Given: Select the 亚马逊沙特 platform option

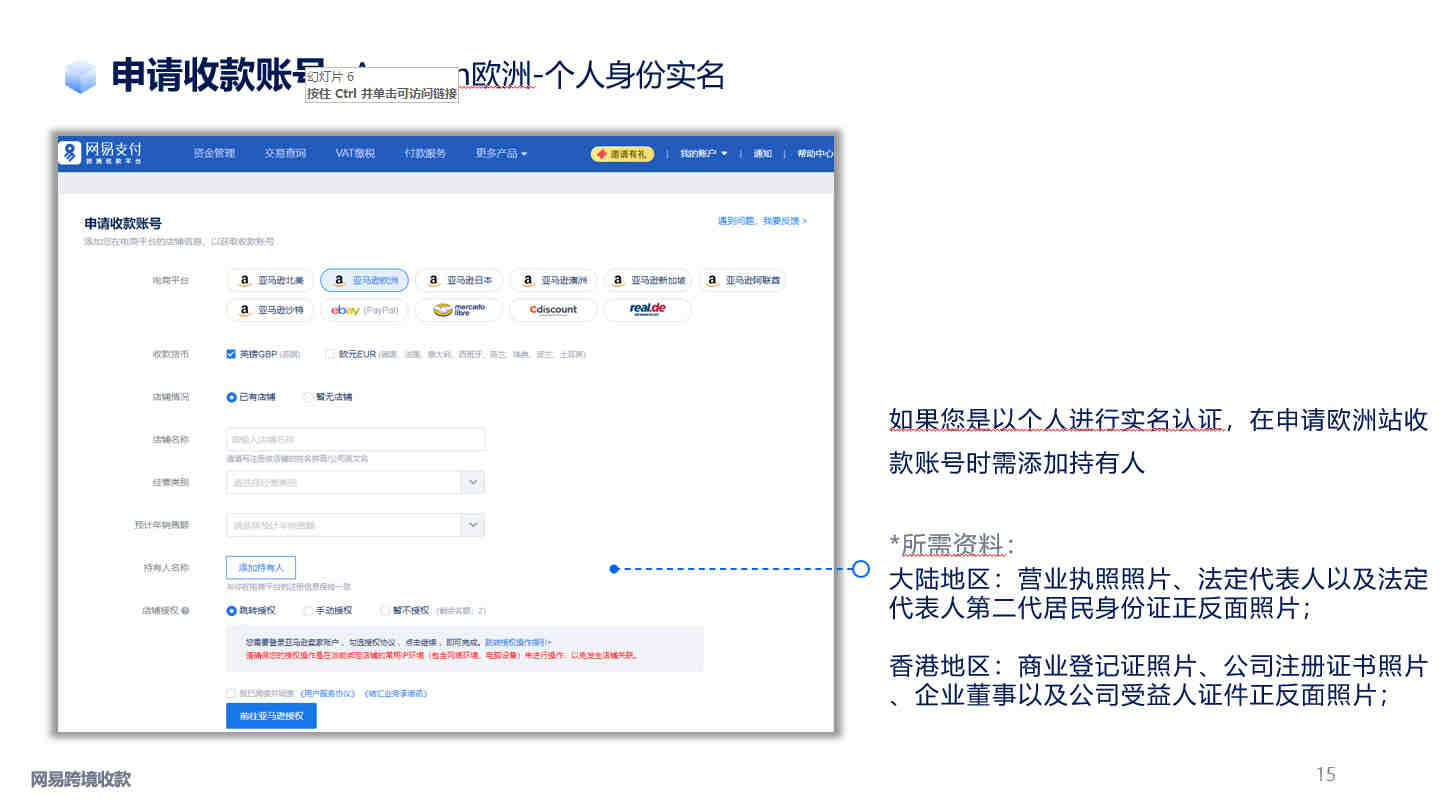Looking at the screenshot, I should point(270,310).
